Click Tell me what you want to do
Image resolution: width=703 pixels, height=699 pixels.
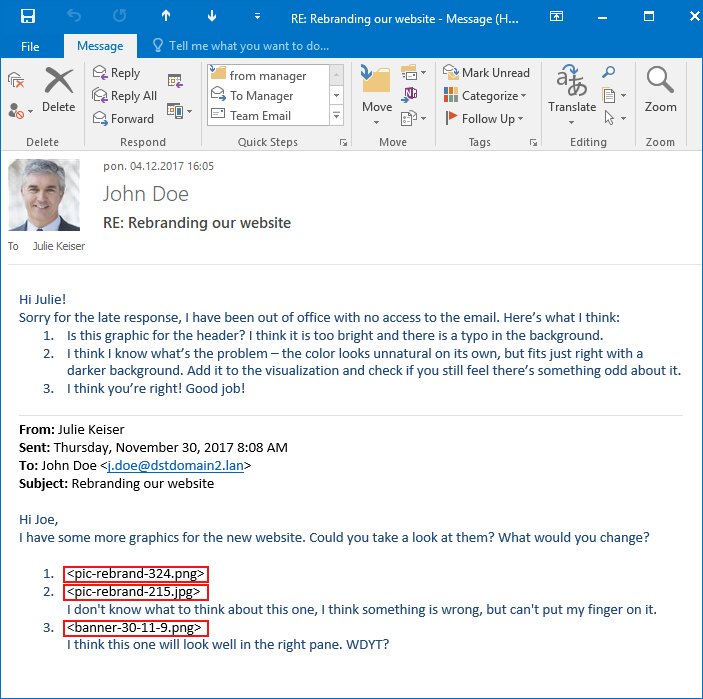pyautogui.click(x=241, y=46)
